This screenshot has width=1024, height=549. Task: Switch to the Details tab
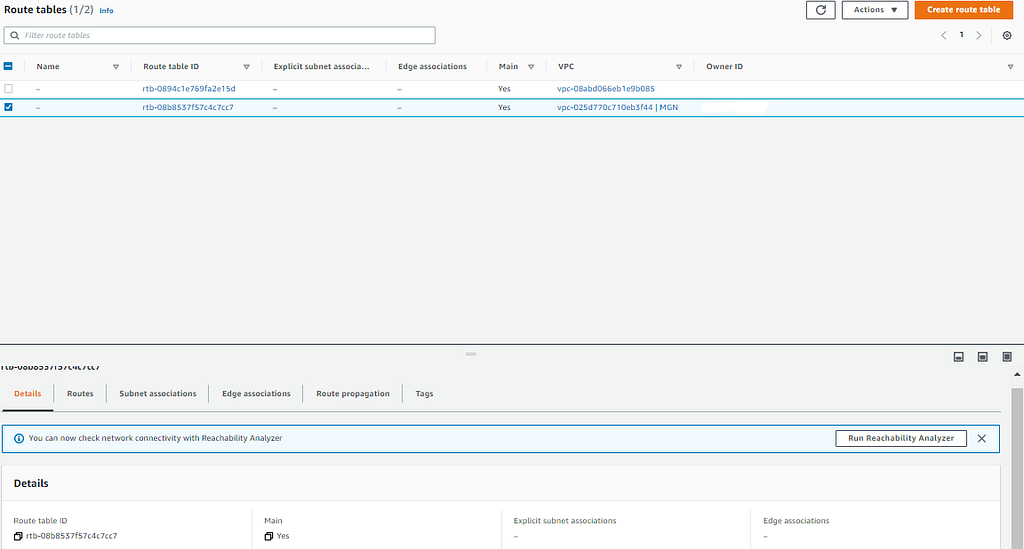[27, 394]
